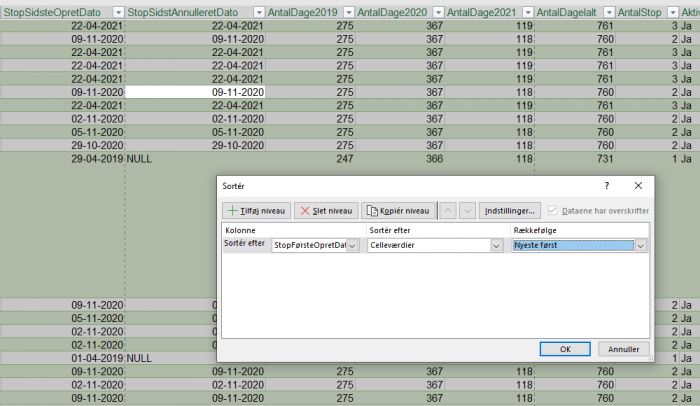This screenshot has width=700, height=406.
Task: Select cell 01-04-2019 in StopSidsteOpretDato
Action: tap(62, 358)
